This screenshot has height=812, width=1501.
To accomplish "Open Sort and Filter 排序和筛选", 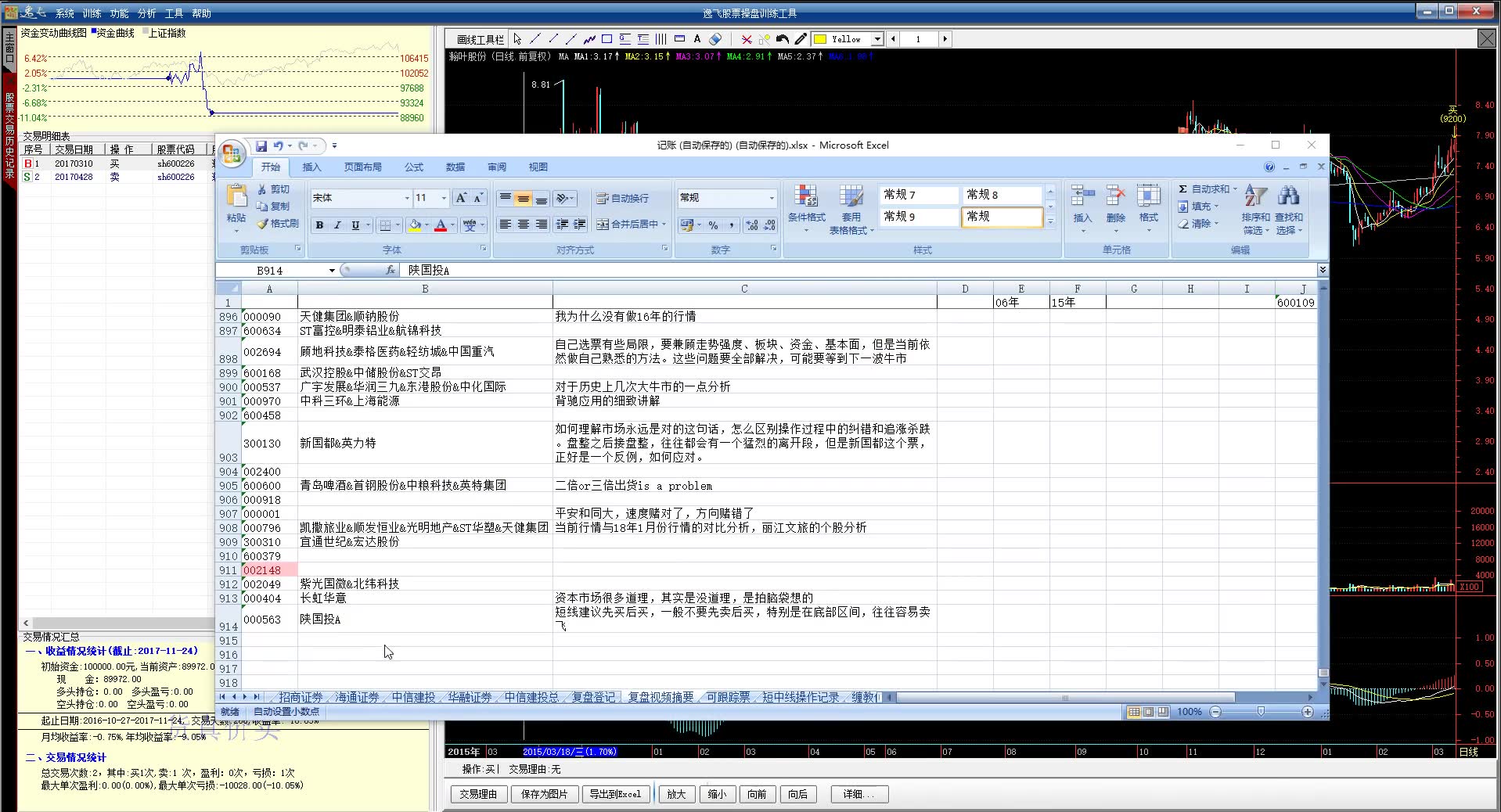I will 1255,209.
